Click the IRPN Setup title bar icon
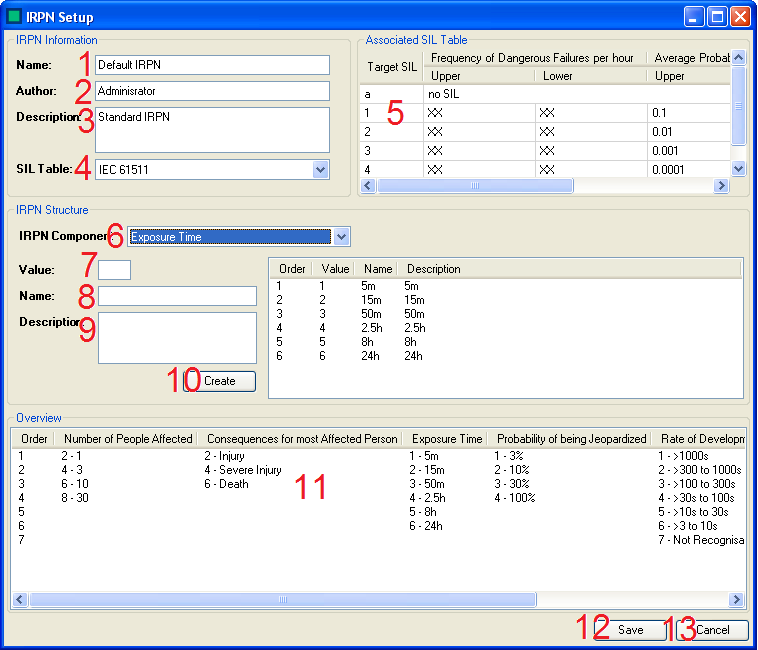 click(x=15, y=17)
